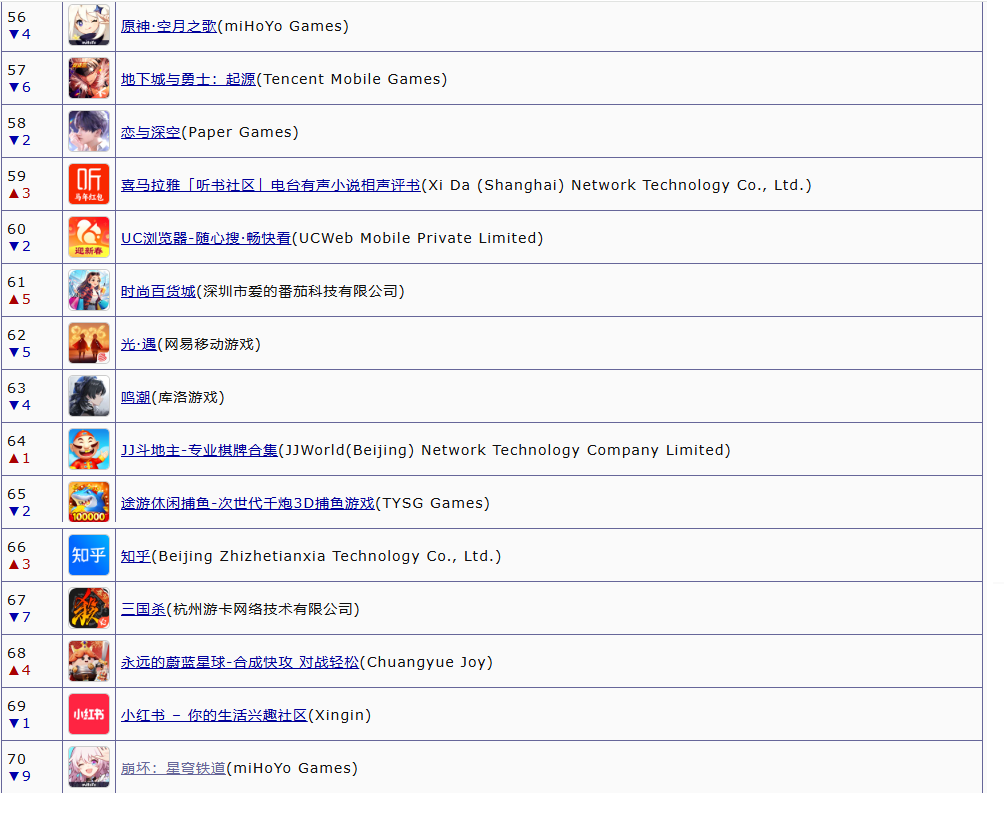Click the 永远的蔚蓝星球 app icon
The image size is (1004, 820).
click(89, 661)
